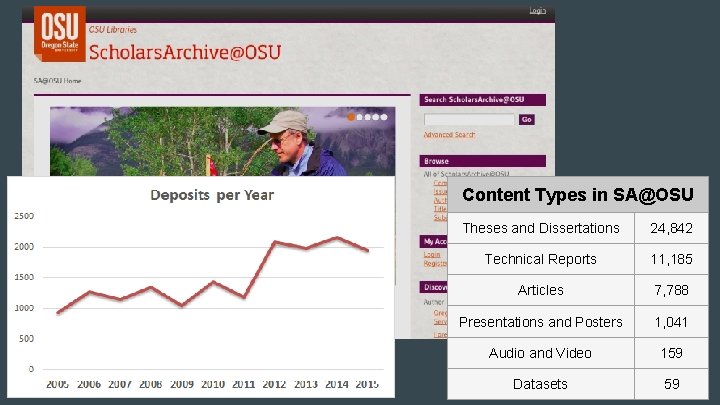This screenshot has height=405, width=720.
Task: Click the 2012 peak on the line chart
Action: (x=275, y=242)
